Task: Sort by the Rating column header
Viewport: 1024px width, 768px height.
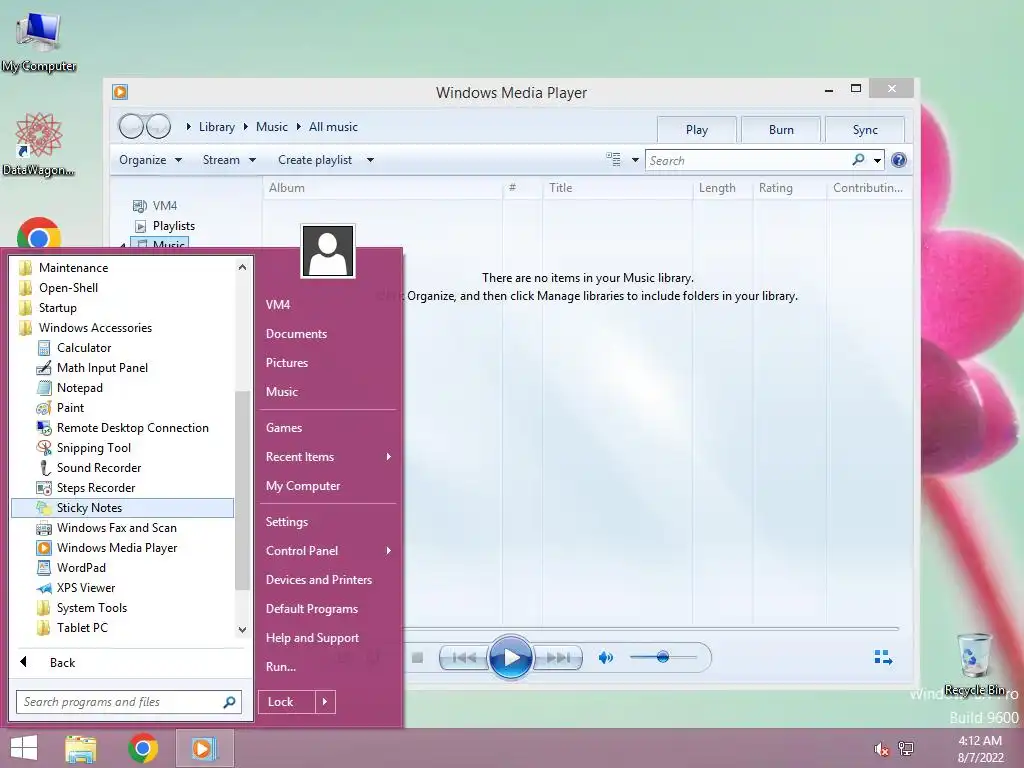Action: (776, 188)
